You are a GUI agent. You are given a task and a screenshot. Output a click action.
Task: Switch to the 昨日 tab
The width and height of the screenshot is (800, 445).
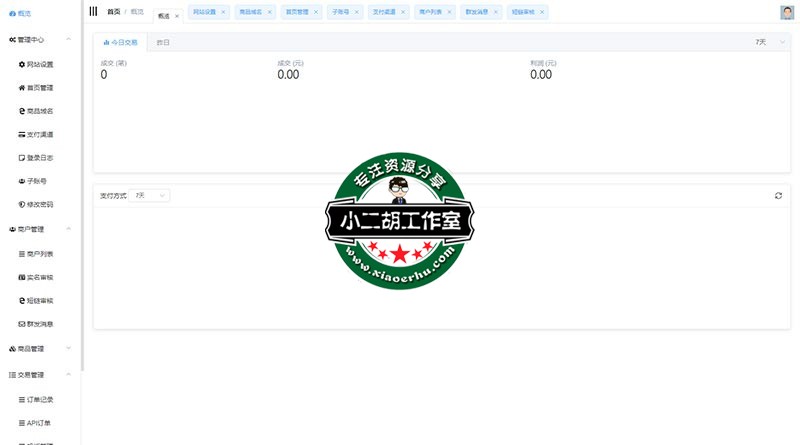pos(163,43)
